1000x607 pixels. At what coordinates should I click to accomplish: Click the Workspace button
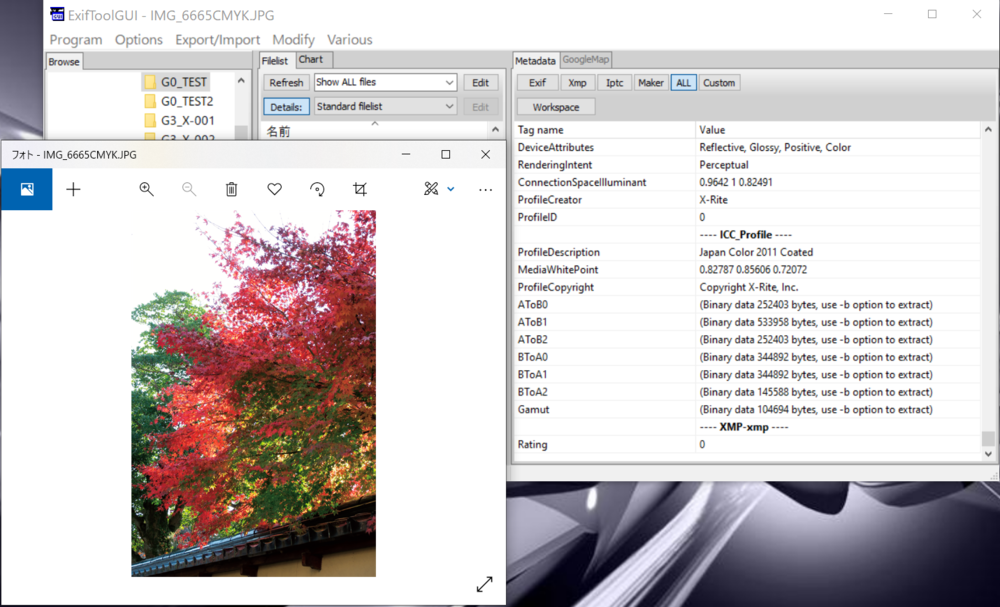(x=556, y=106)
